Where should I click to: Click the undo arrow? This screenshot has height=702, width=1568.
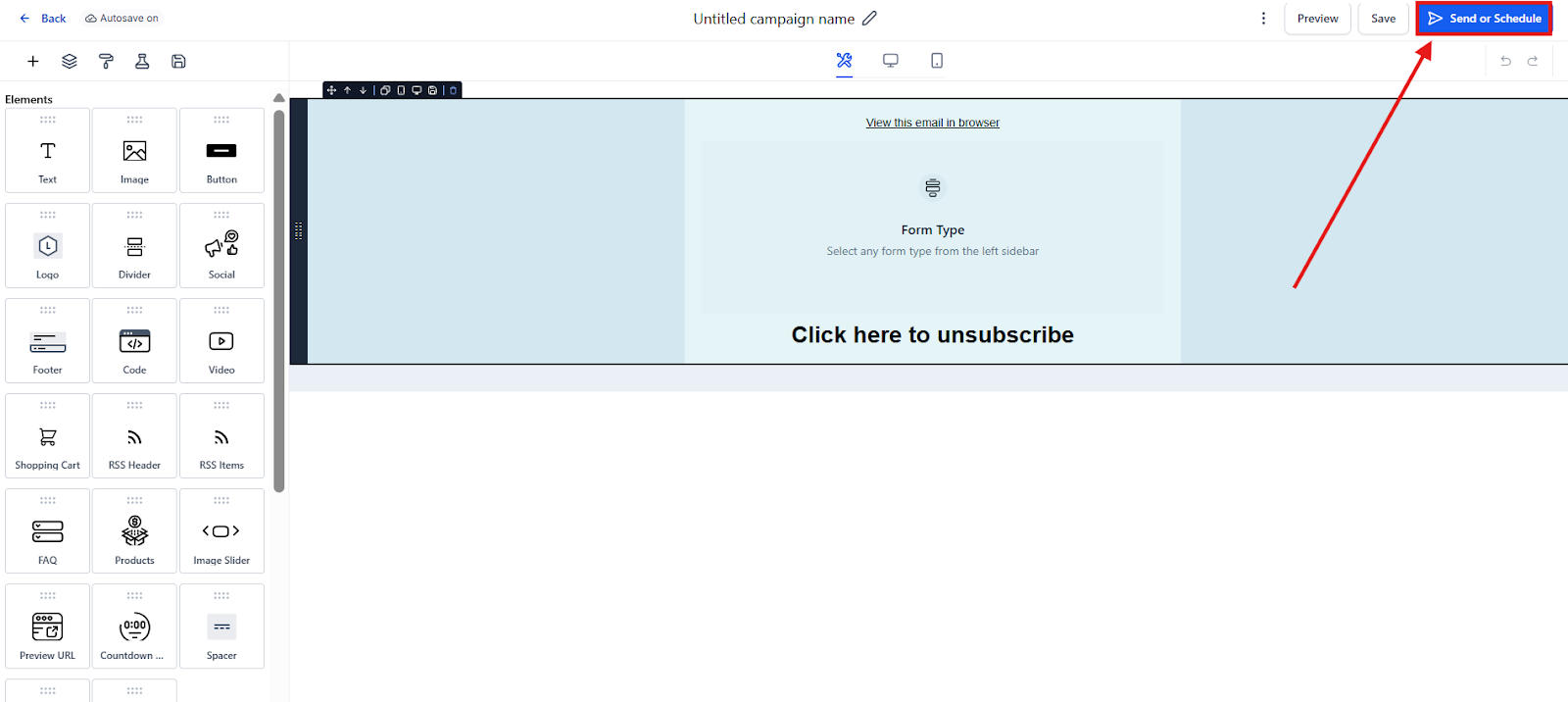point(1505,61)
